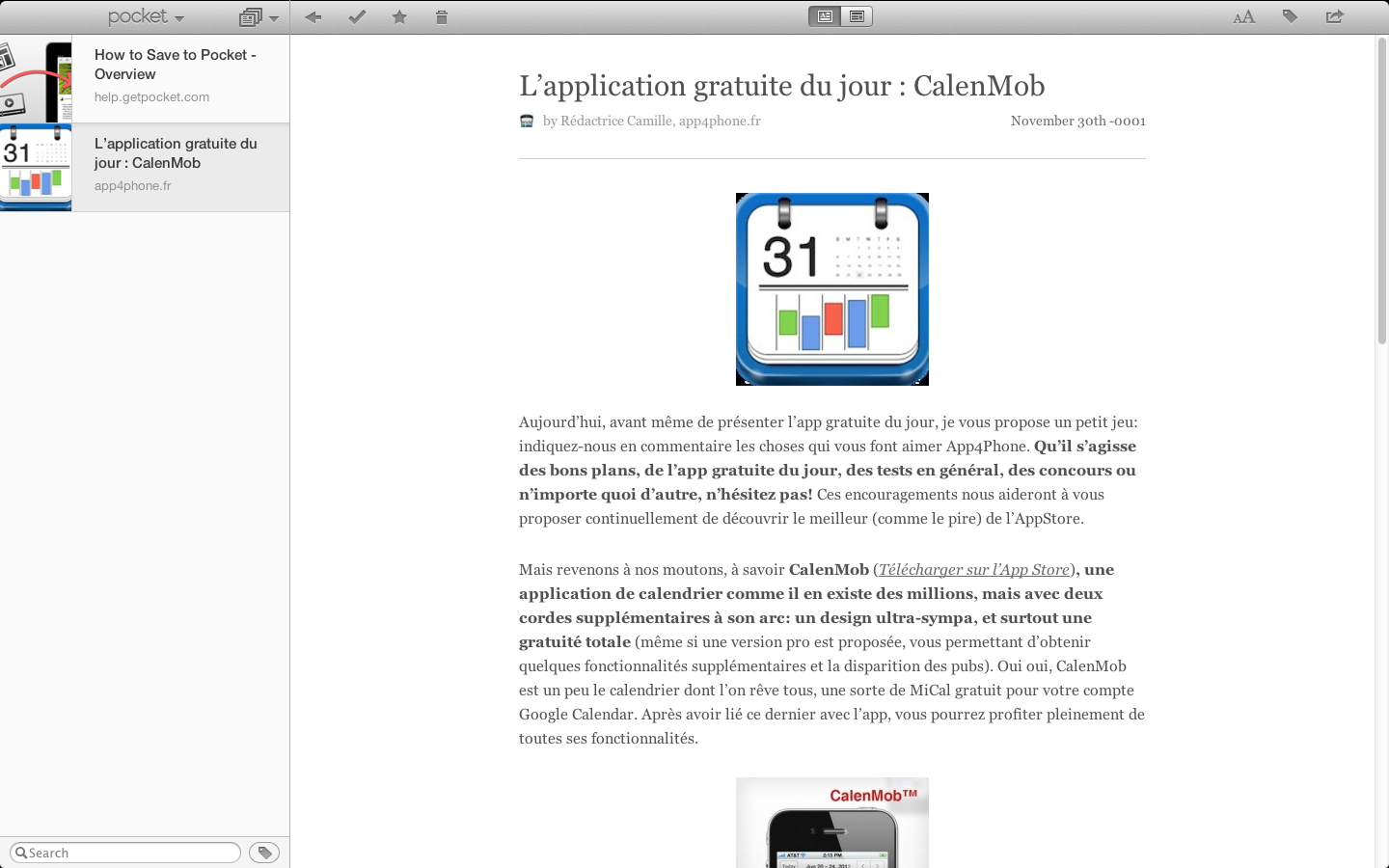Open text size and font settings
This screenshot has width=1389, height=868.
(1243, 17)
